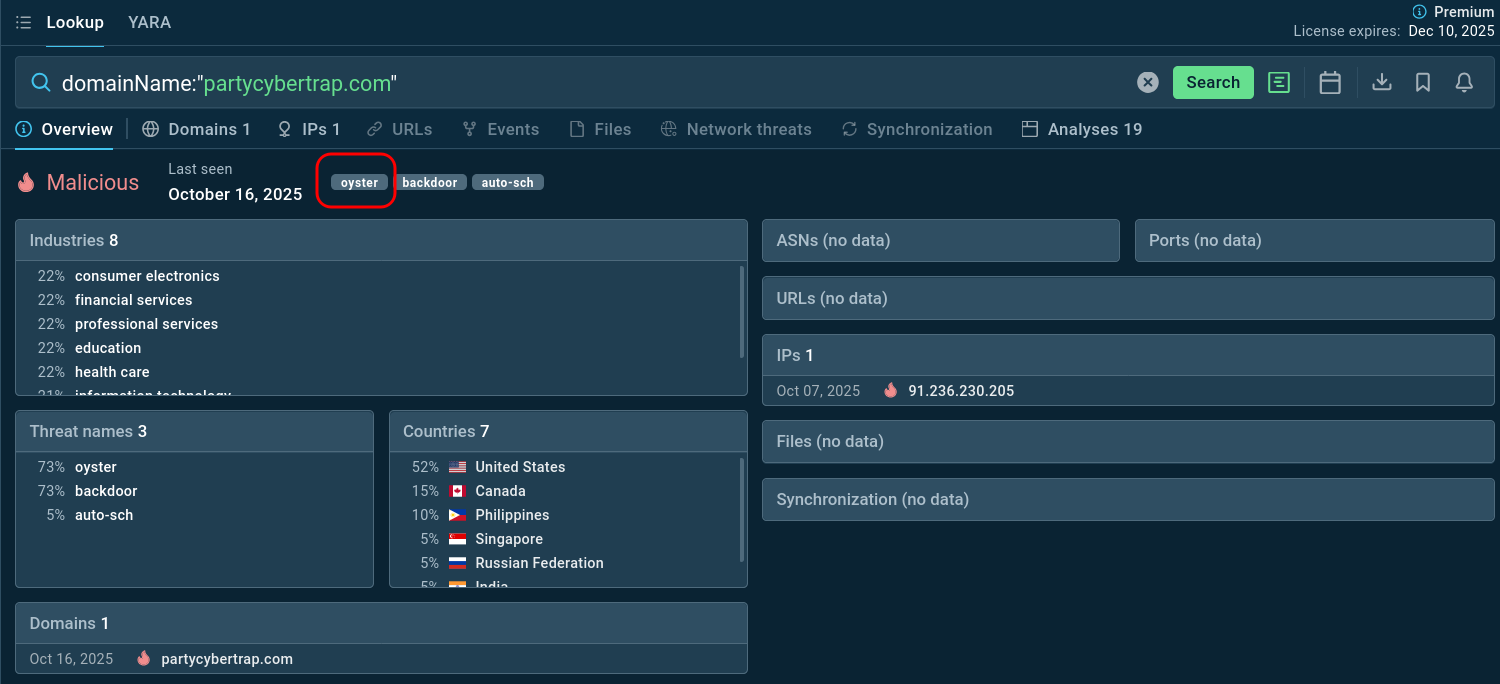Open the calendar date range picker

point(1330,83)
